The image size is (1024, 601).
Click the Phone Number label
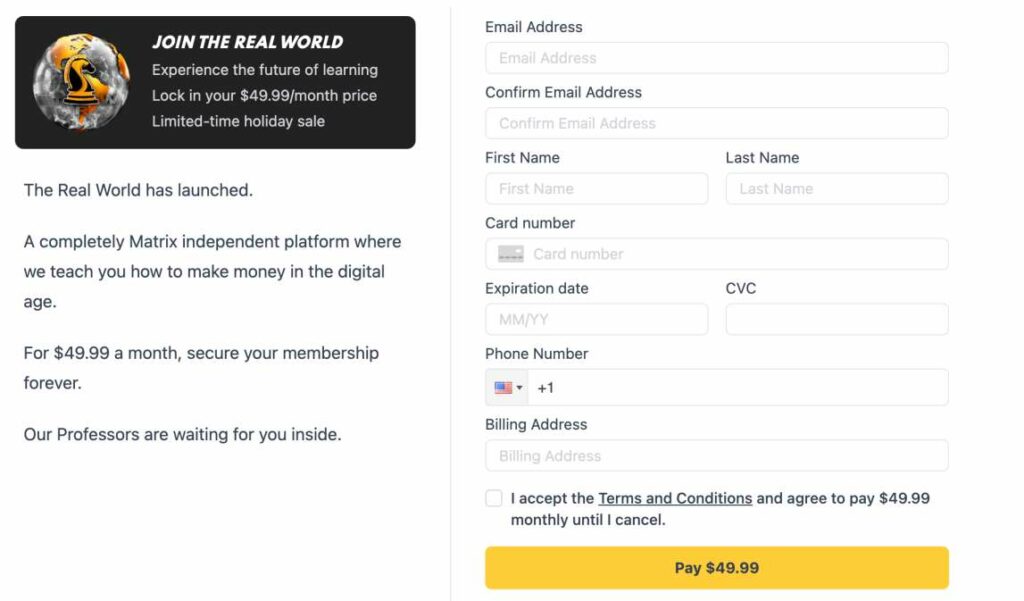[x=536, y=354]
